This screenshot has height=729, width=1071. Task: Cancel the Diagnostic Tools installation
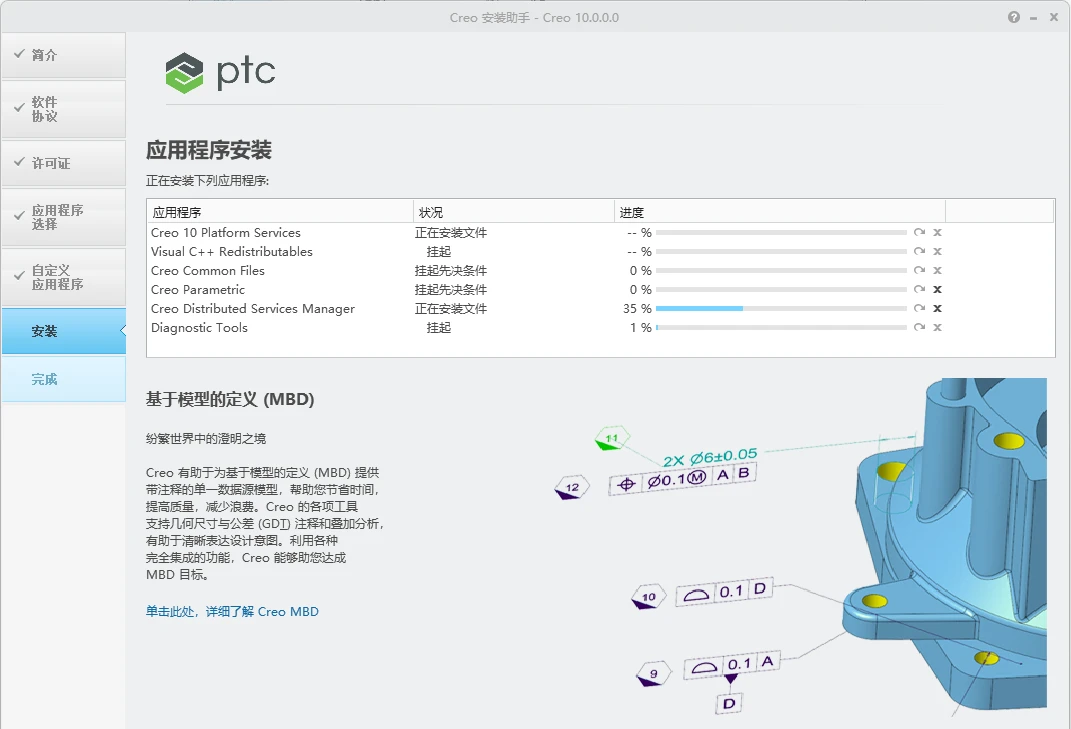coord(937,327)
